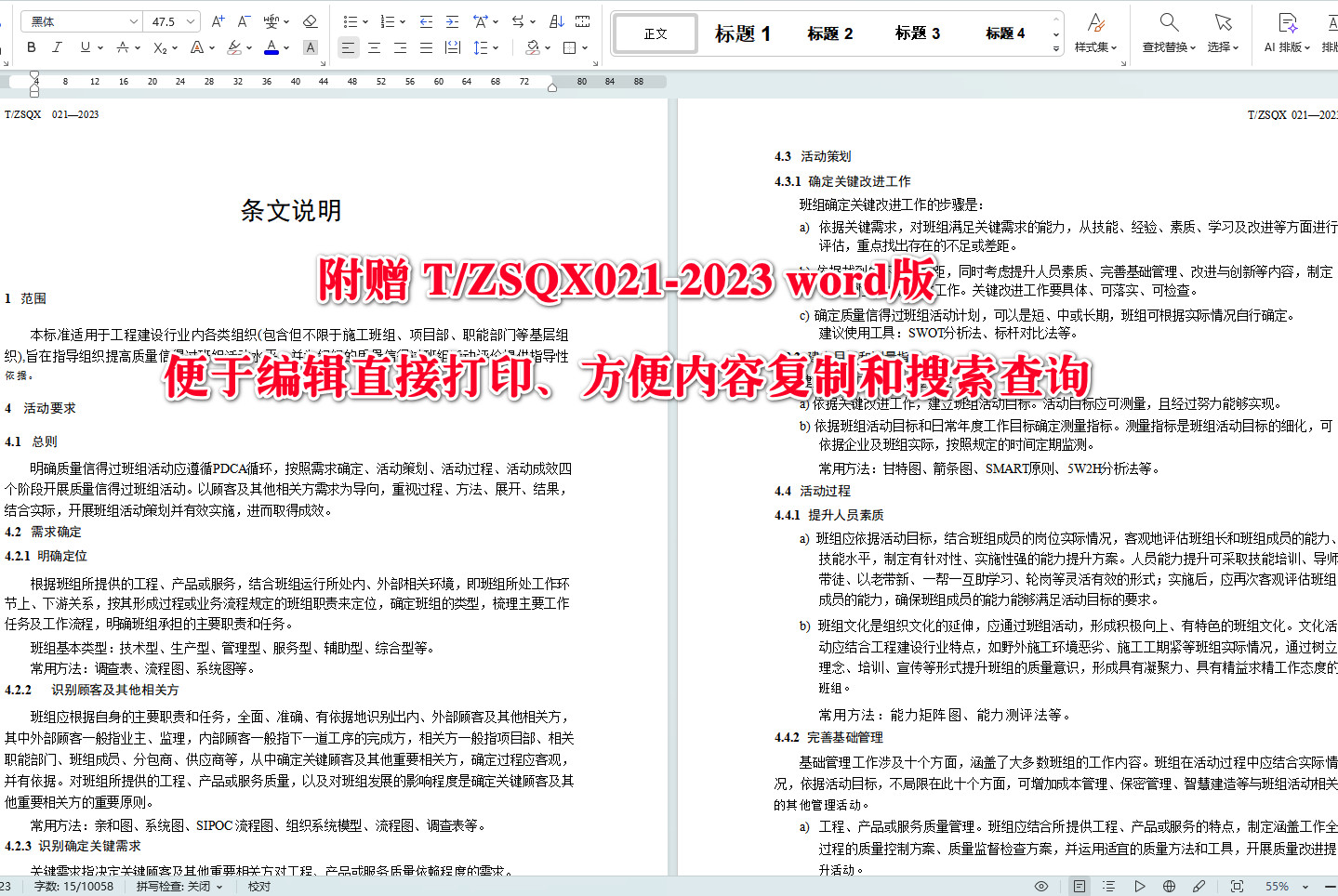Click the phonetic guide (拼音) icon
This screenshot has height=896, width=1338.
[272, 21]
